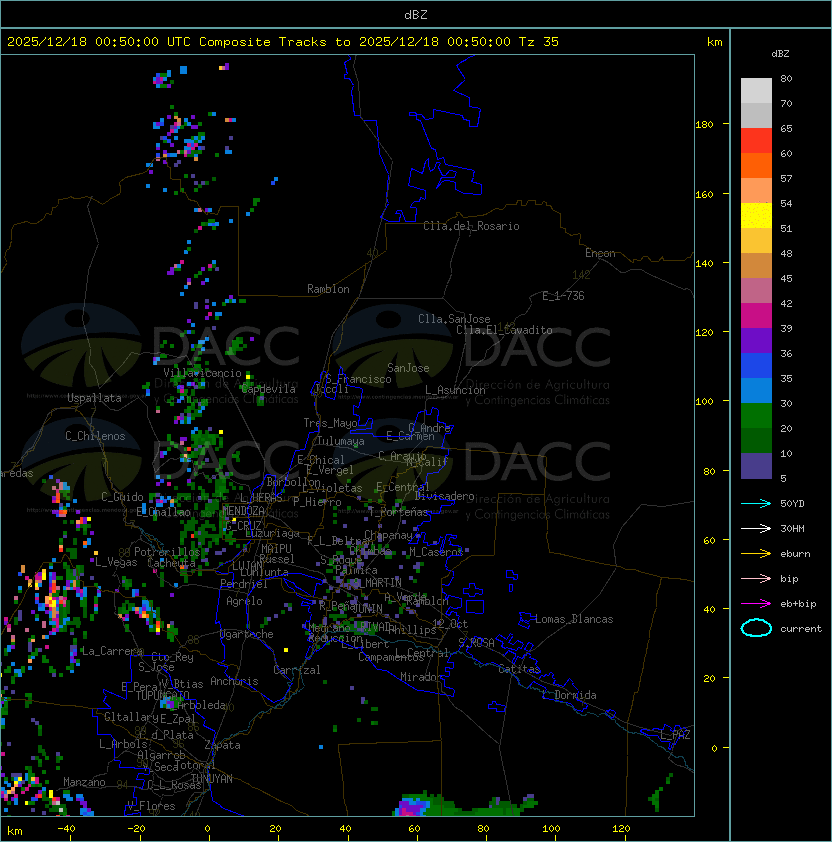The height and width of the screenshot is (842, 832).
Task: Pick the bright yellow 51–54 dBZ swatch
Action: pyautogui.click(x=756, y=215)
